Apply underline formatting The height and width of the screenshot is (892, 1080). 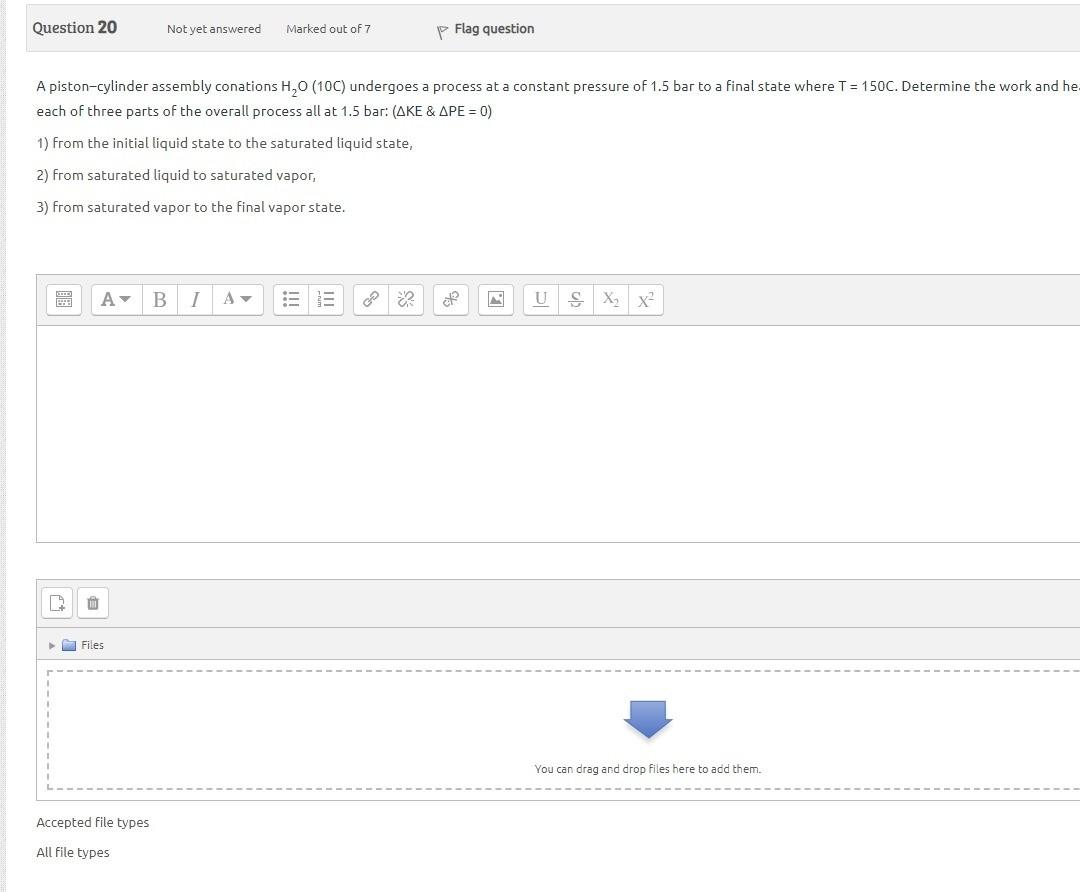541,300
